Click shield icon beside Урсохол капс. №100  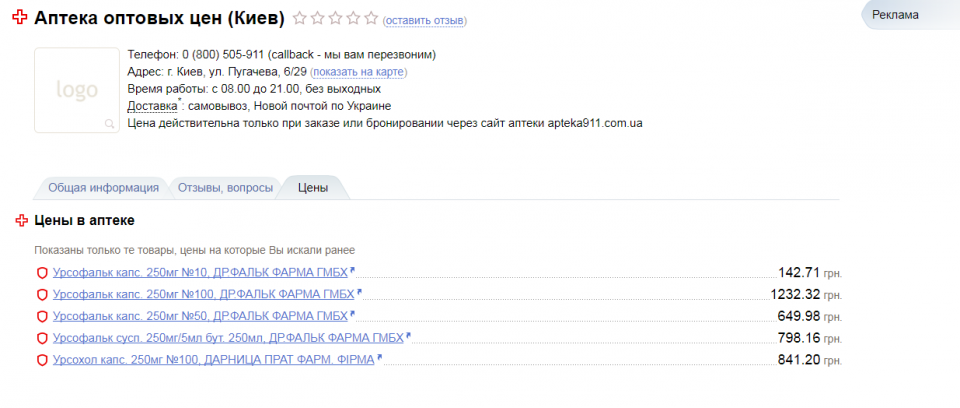(42, 360)
